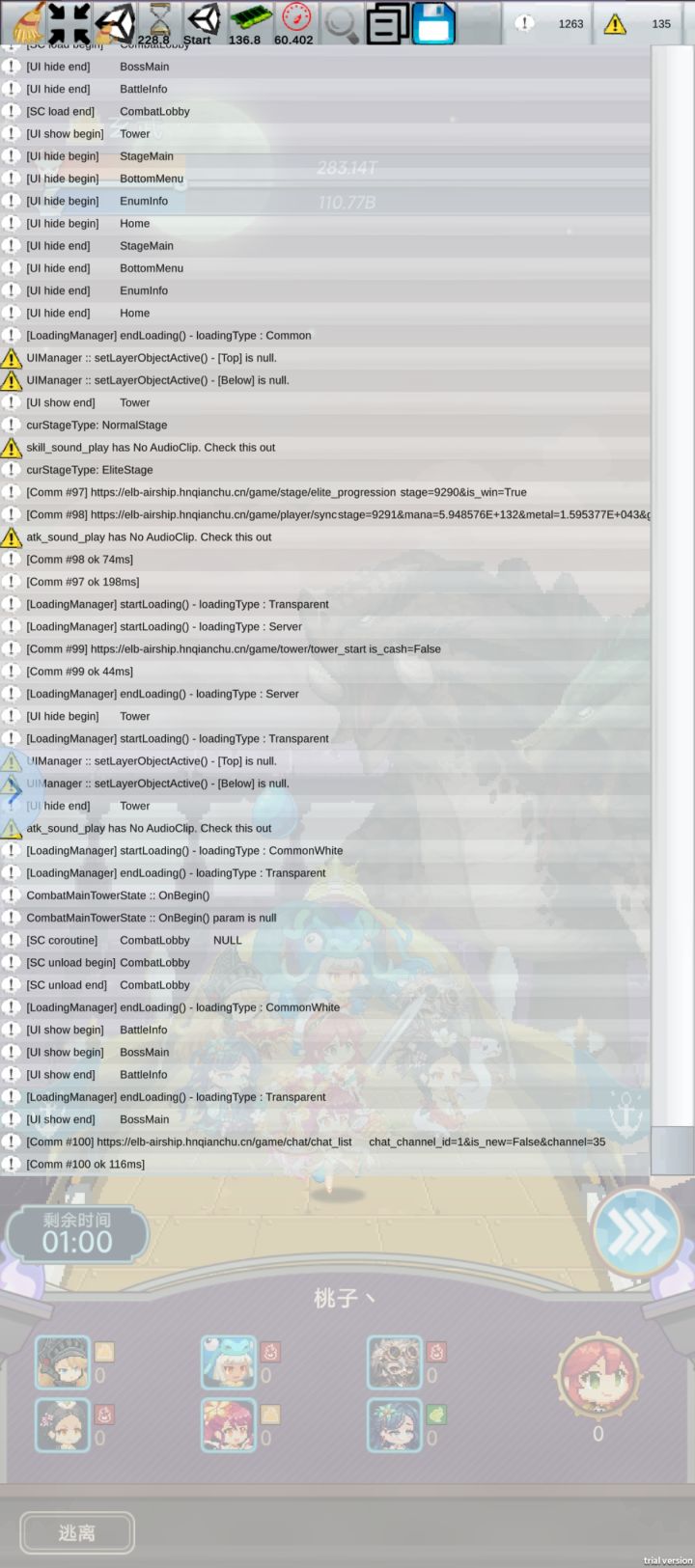Select log '[UI hide end] EnumInfo'

pos(325,290)
